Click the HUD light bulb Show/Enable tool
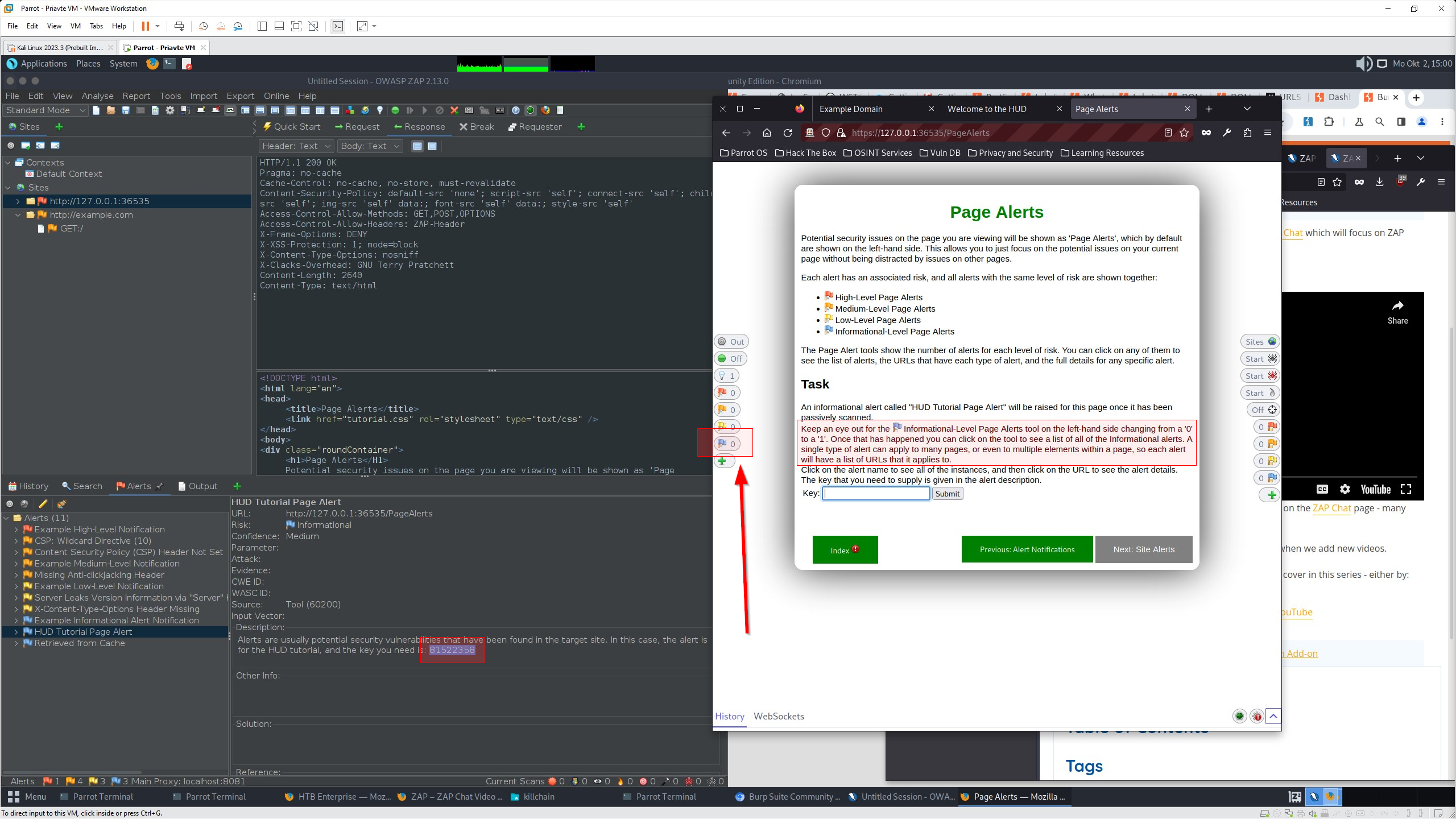Image resolution: width=1456 pixels, height=819 pixels. pos(727,376)
